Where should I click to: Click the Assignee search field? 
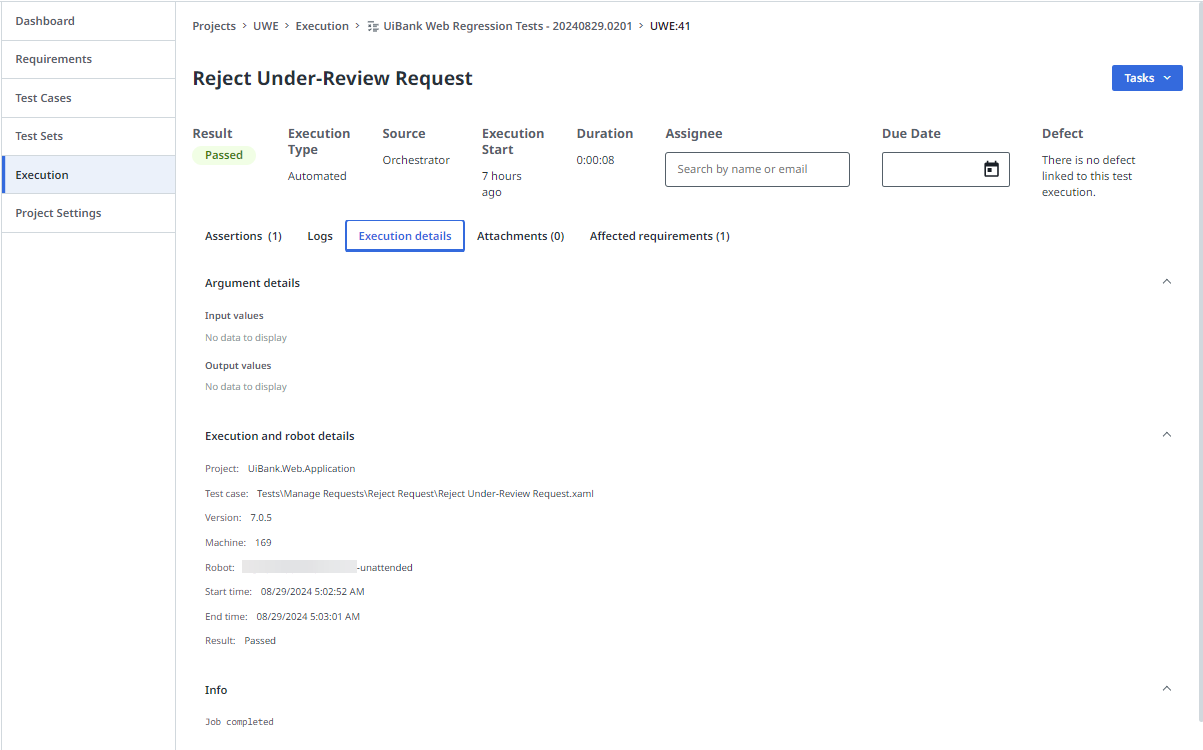[x=757, y=169]
